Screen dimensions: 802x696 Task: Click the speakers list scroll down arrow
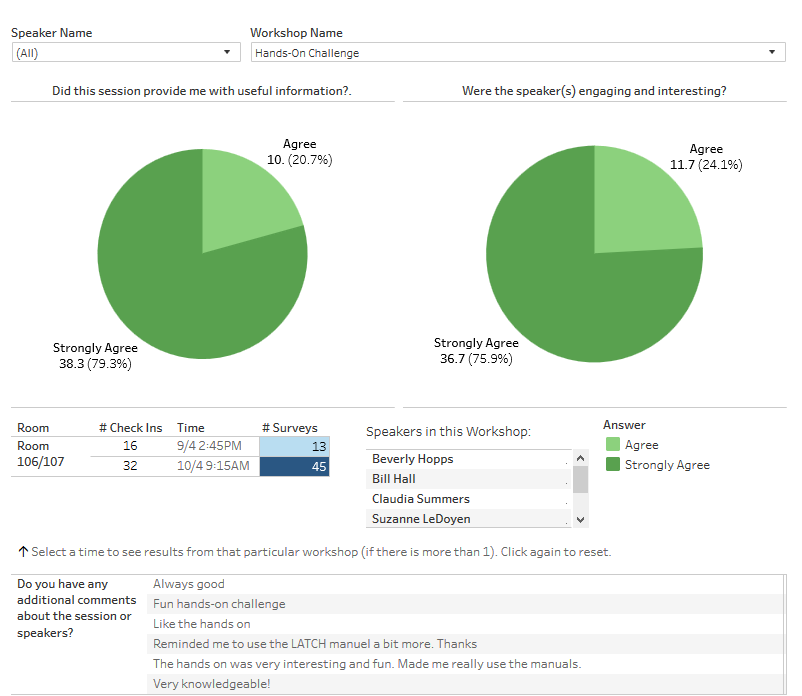(x=580, y=519)
